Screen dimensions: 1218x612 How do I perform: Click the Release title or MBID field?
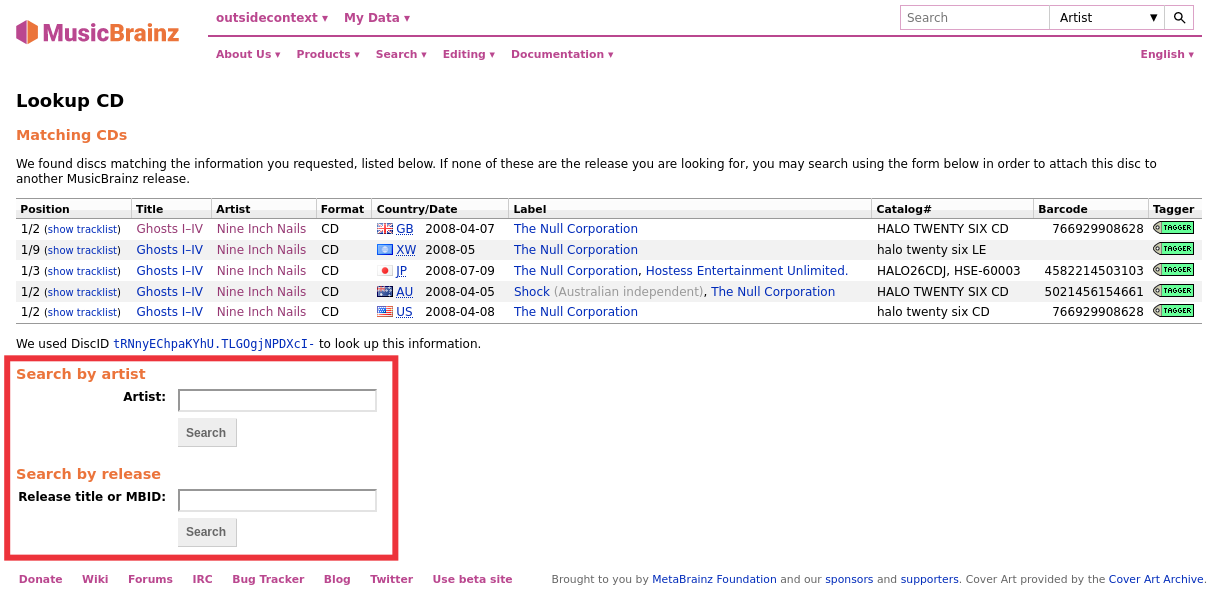pyautogui.click(x=277, y=500)
